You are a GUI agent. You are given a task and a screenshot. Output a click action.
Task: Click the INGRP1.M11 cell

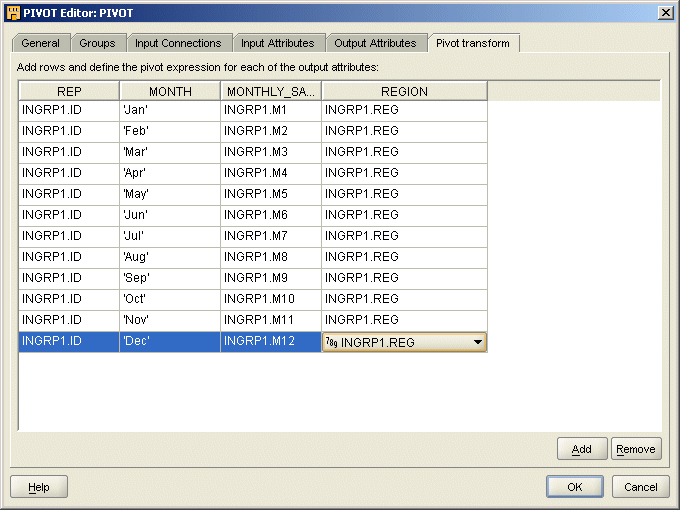271,320
